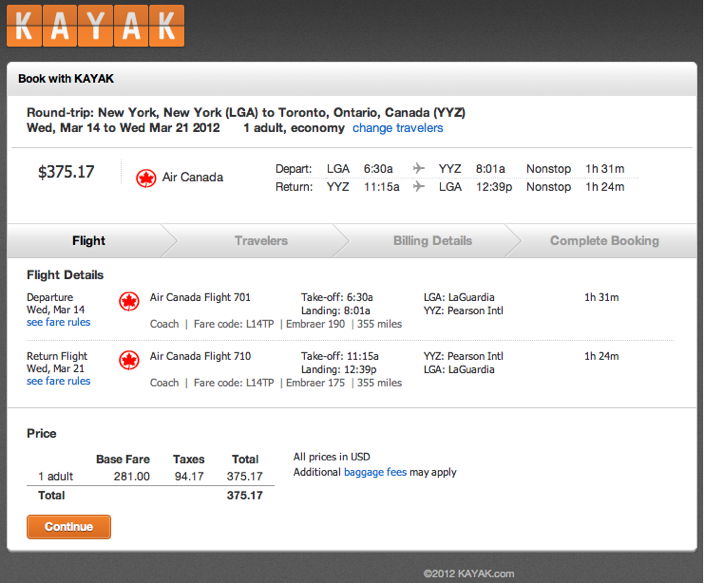Click the Embraer 175 aircraft text

pos(316,383)
